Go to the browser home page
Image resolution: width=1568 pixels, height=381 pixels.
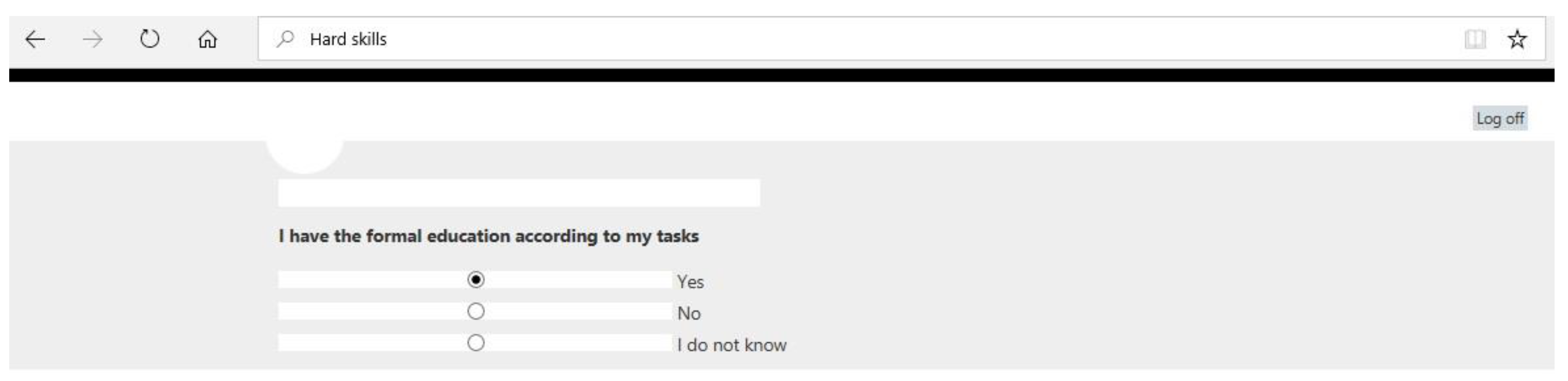207,39
